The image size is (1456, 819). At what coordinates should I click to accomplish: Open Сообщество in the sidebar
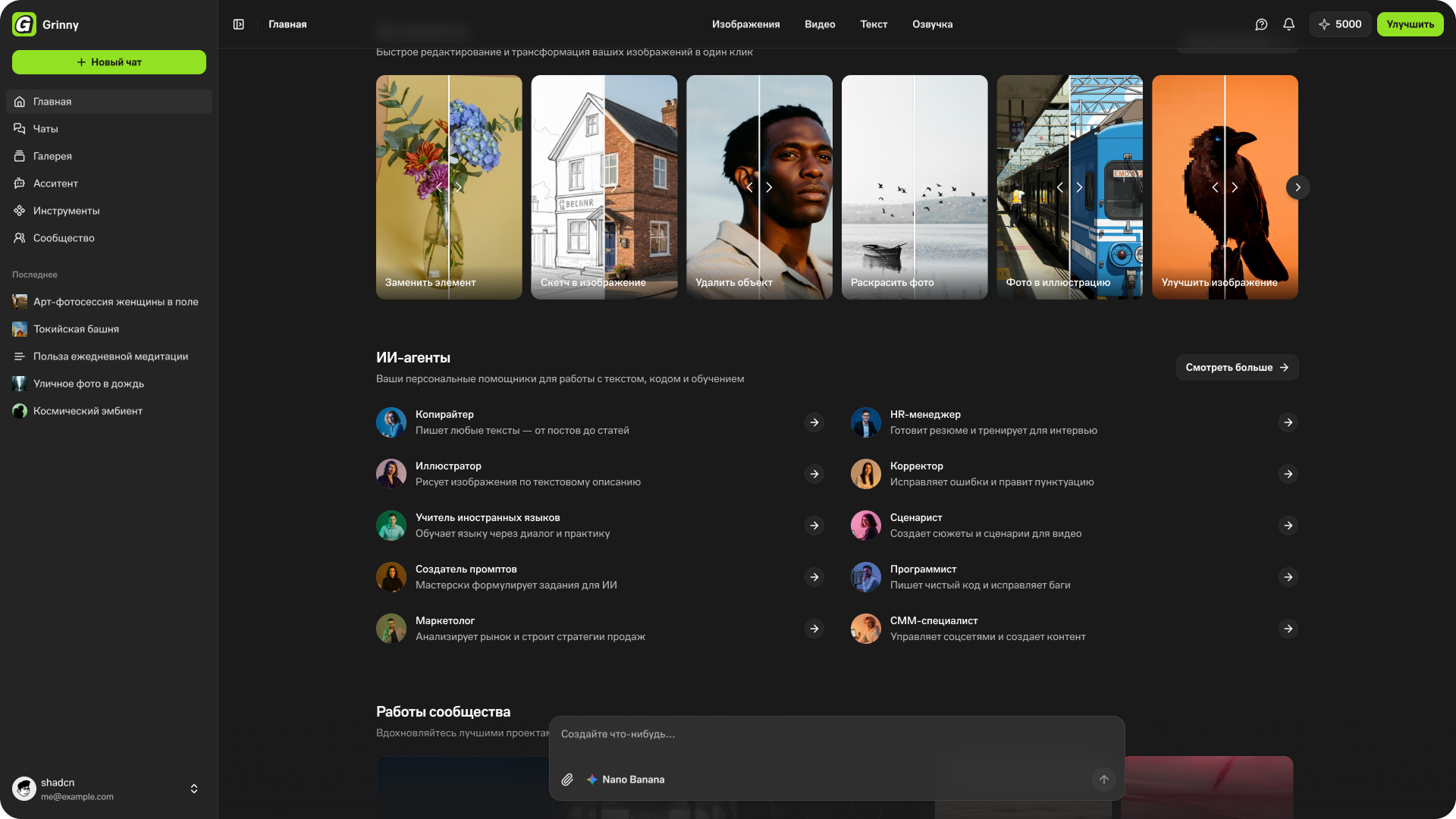64,238
